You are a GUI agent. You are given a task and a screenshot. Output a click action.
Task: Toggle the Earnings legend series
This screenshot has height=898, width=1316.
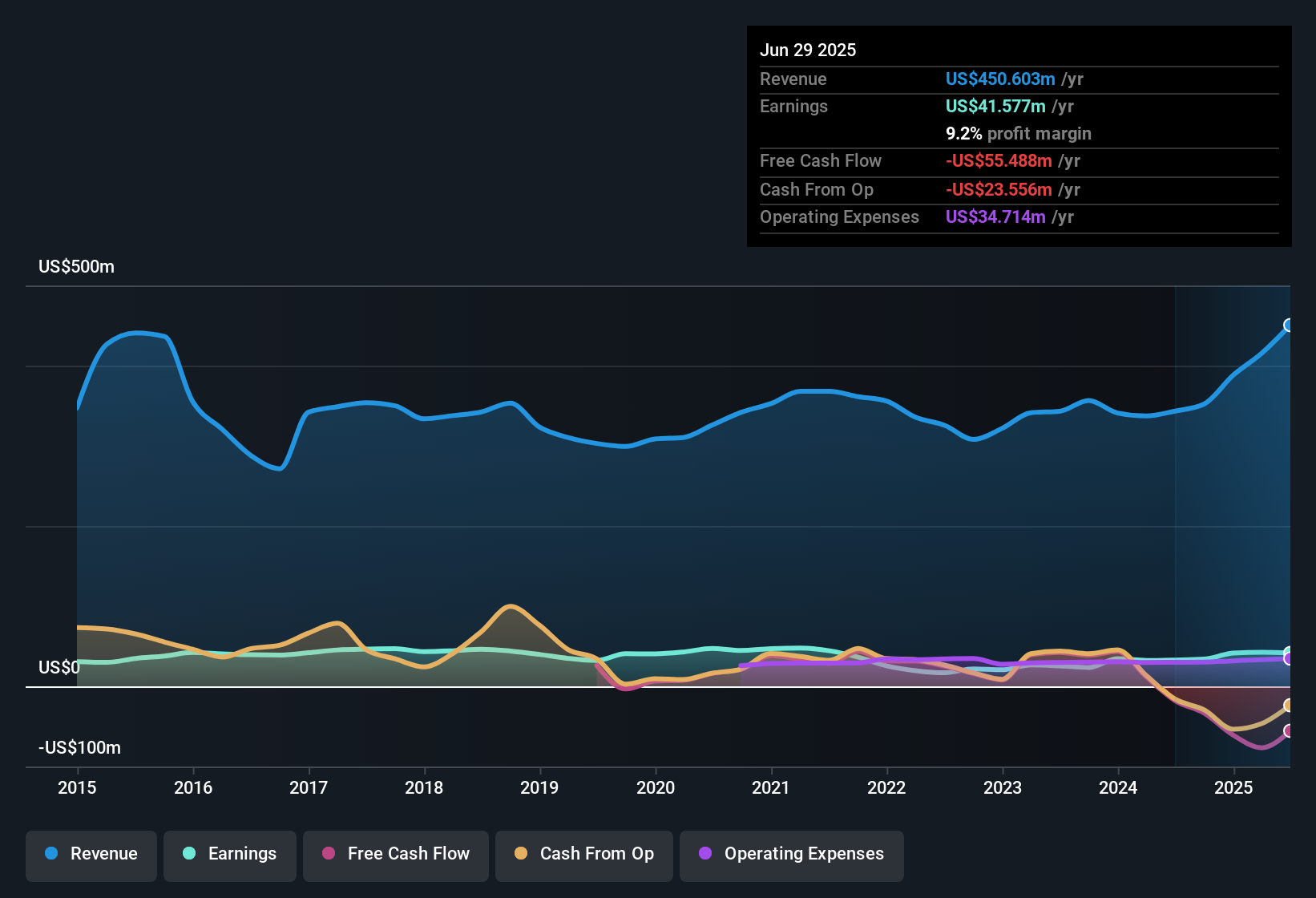[230, 854]
